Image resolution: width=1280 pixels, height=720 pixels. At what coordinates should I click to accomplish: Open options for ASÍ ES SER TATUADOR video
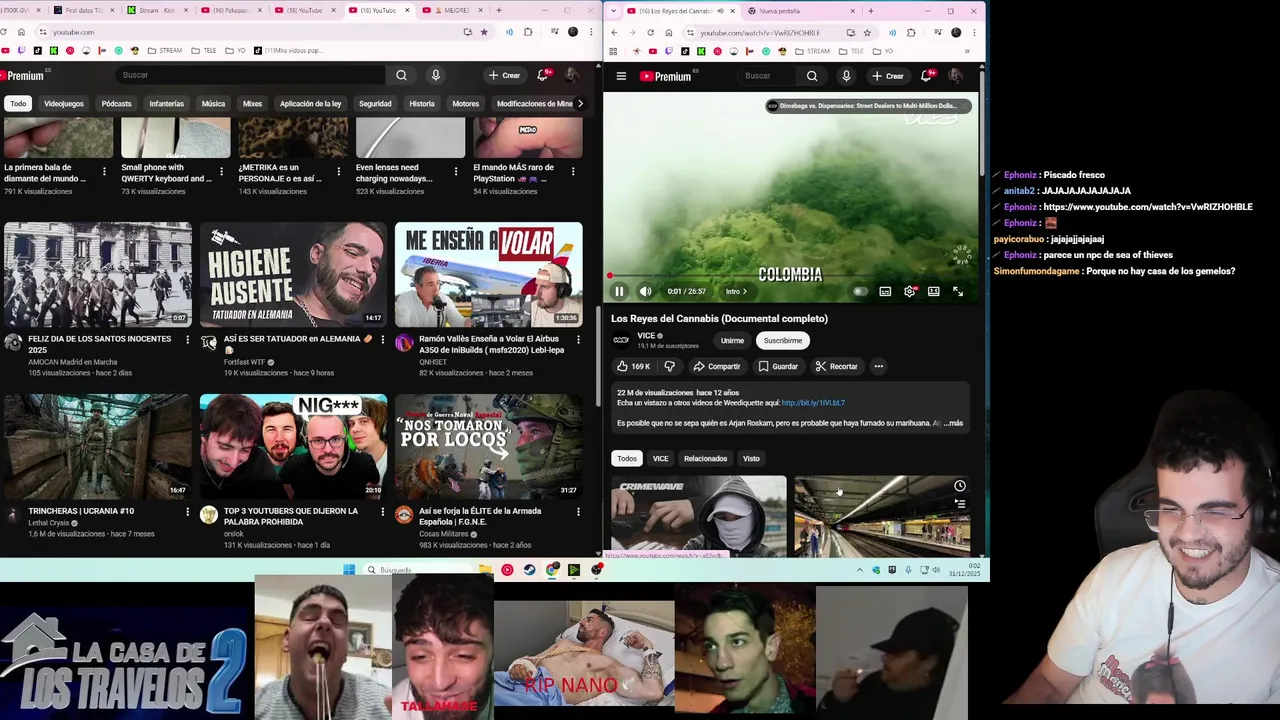point(382,340)
